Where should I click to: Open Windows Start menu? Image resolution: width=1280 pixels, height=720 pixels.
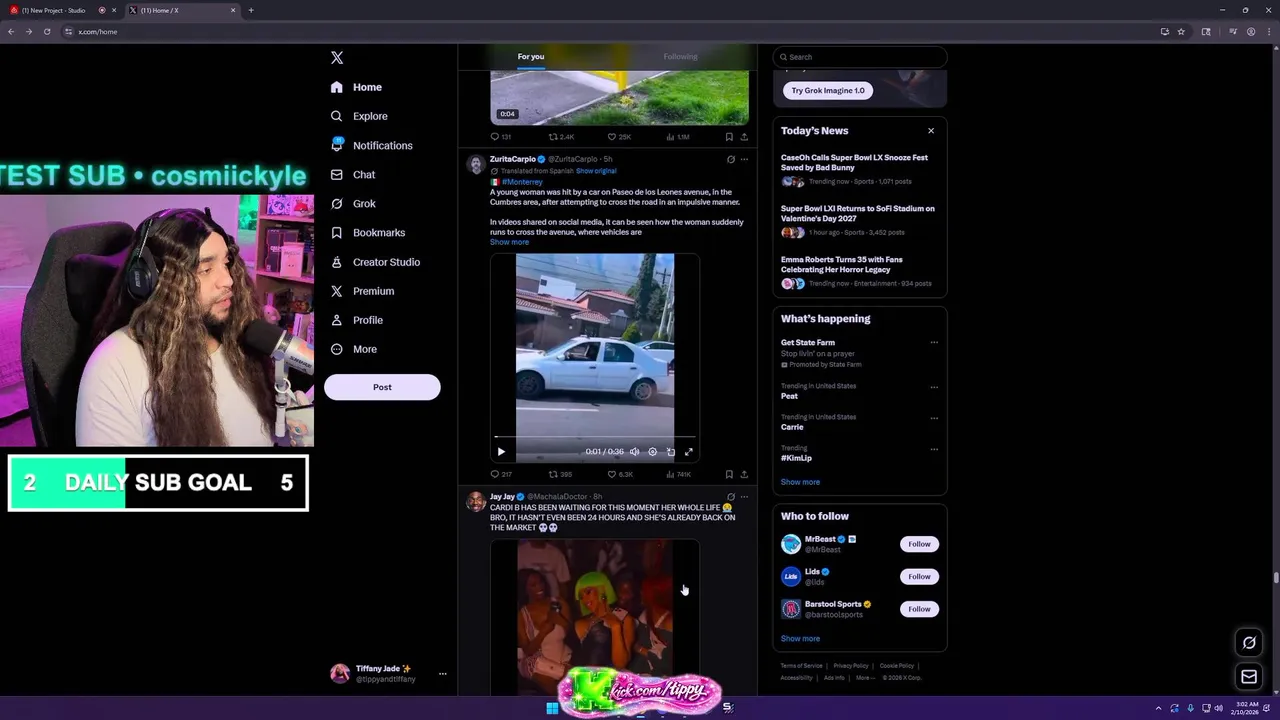tap(552, 708)
